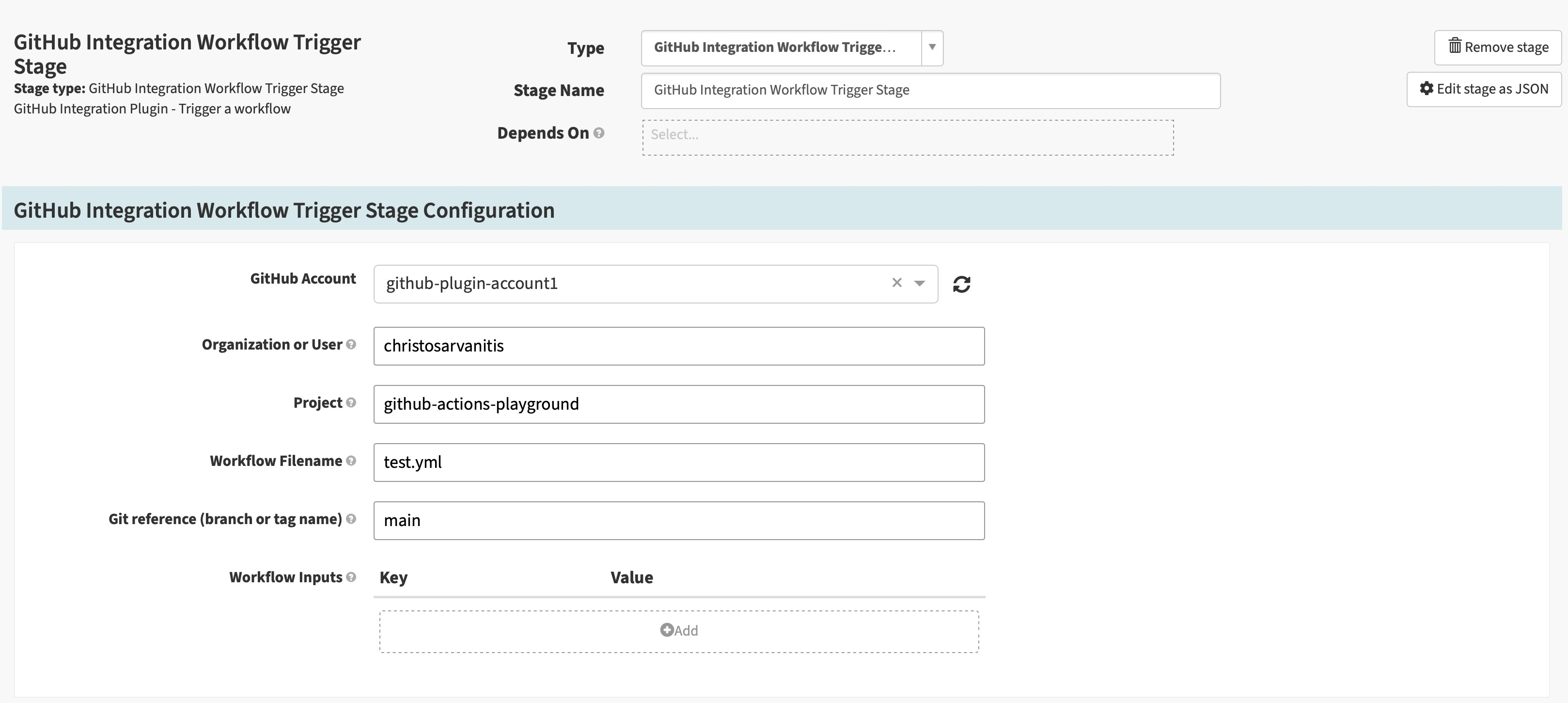Click the Remove stage button
The image size is (1568, 703).
click(1497, 47)
